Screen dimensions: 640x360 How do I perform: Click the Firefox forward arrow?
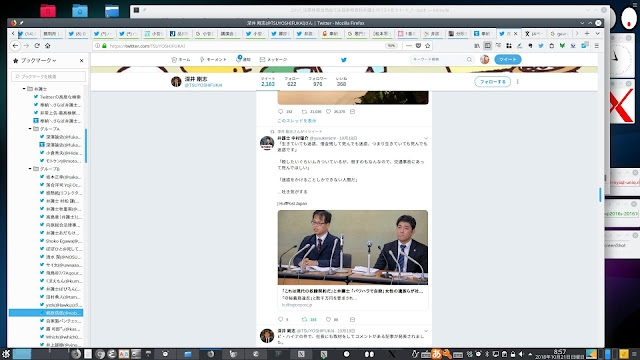[x=26, y=46]
